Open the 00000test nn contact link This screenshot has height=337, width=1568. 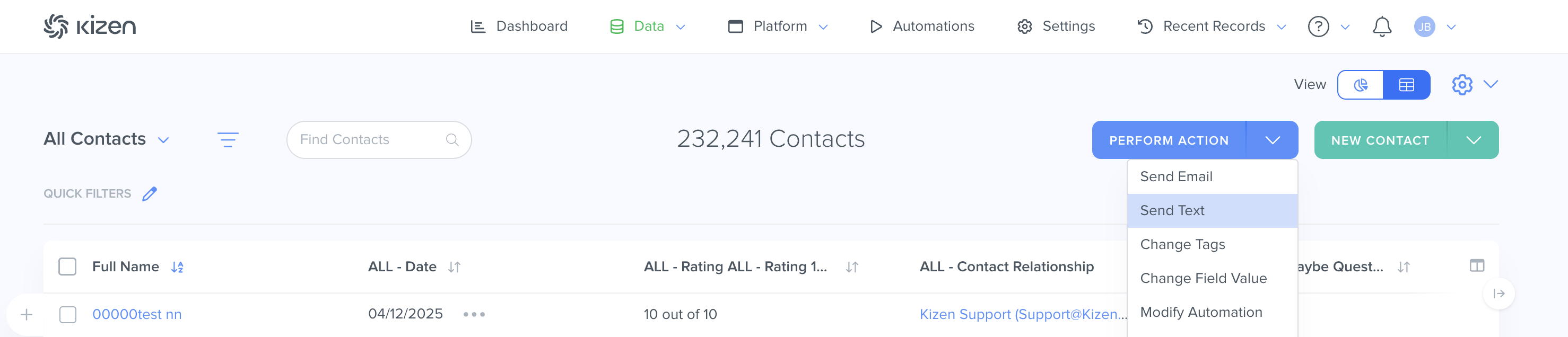[137, 315]
